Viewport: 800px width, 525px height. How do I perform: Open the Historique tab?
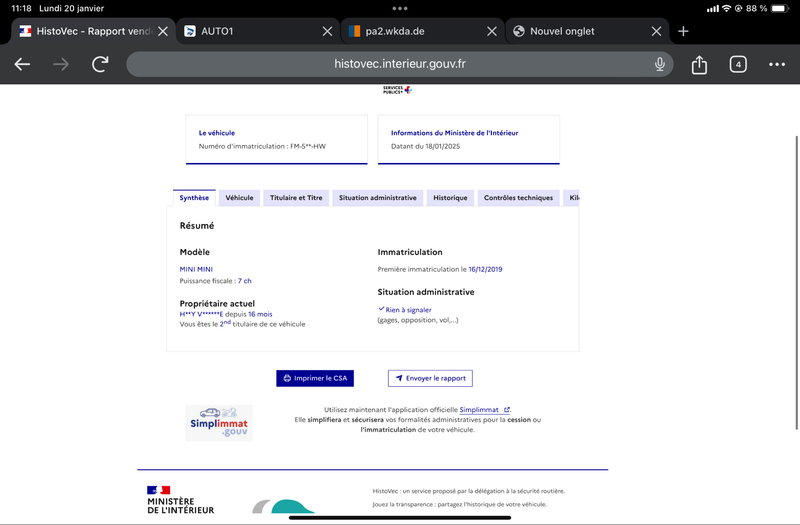(450, 198)
